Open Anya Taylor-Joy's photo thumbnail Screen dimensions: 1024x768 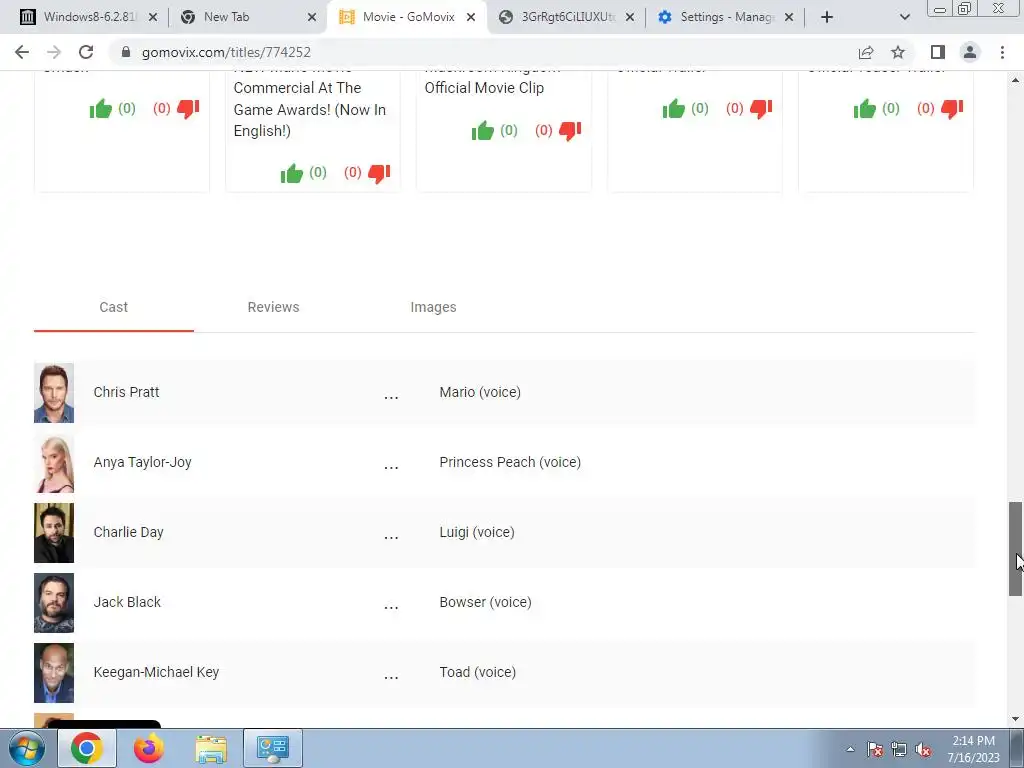click(54, 463)
